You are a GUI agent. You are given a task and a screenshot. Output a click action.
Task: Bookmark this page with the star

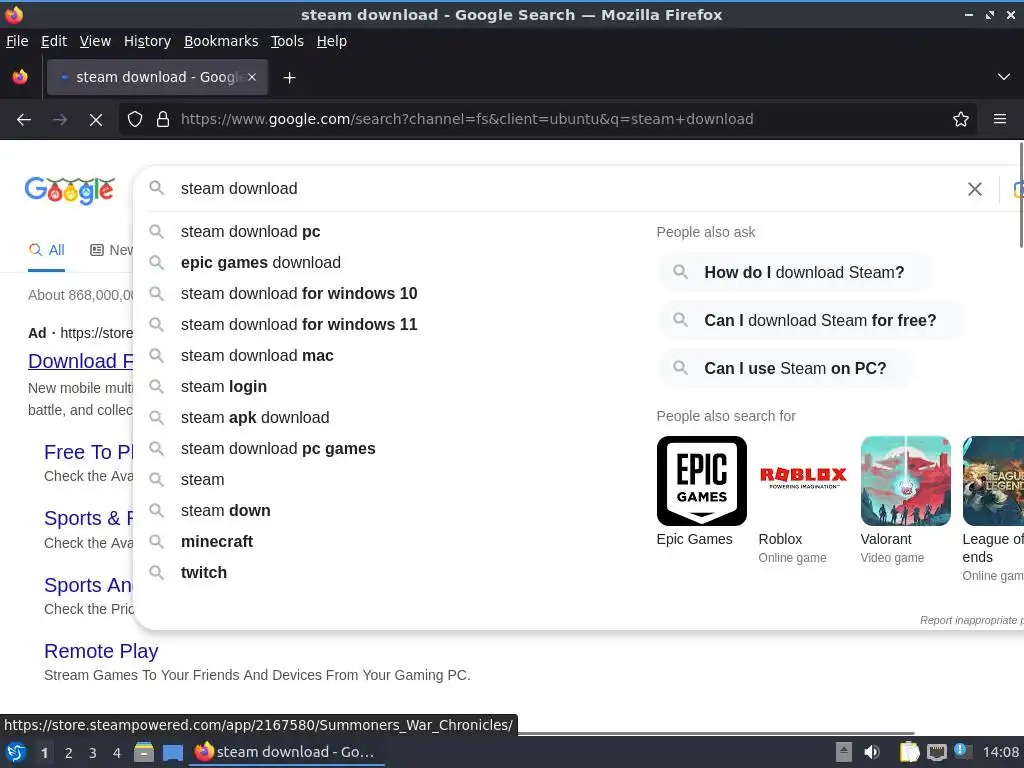tap(960, 120)
